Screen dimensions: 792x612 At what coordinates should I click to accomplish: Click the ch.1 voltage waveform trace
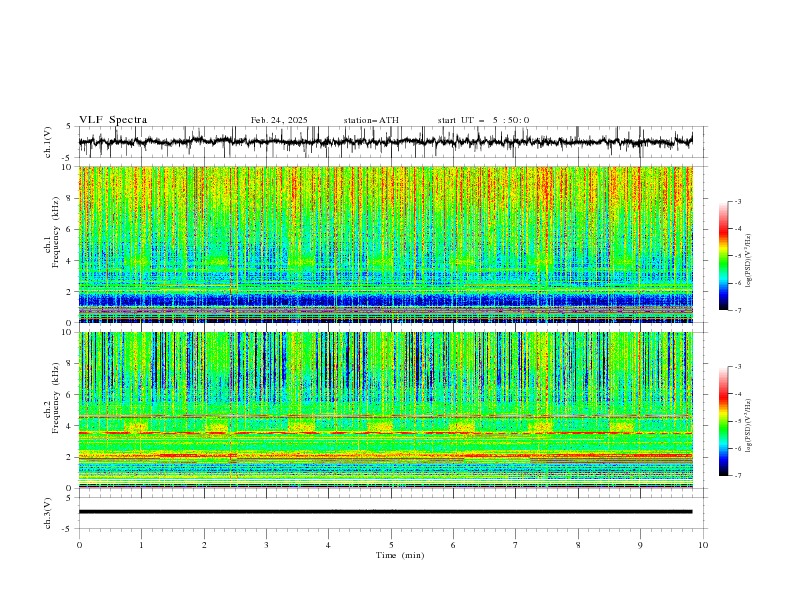point(385,141)
